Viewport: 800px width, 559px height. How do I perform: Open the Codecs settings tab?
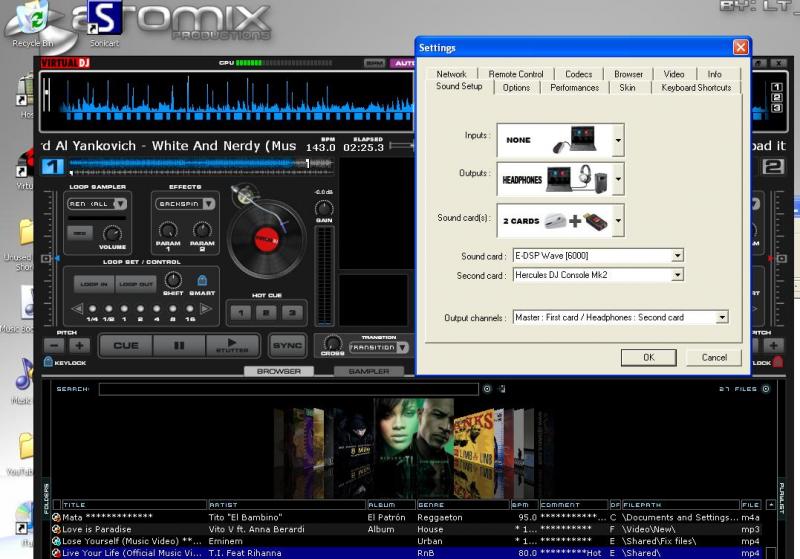[579, 74]
